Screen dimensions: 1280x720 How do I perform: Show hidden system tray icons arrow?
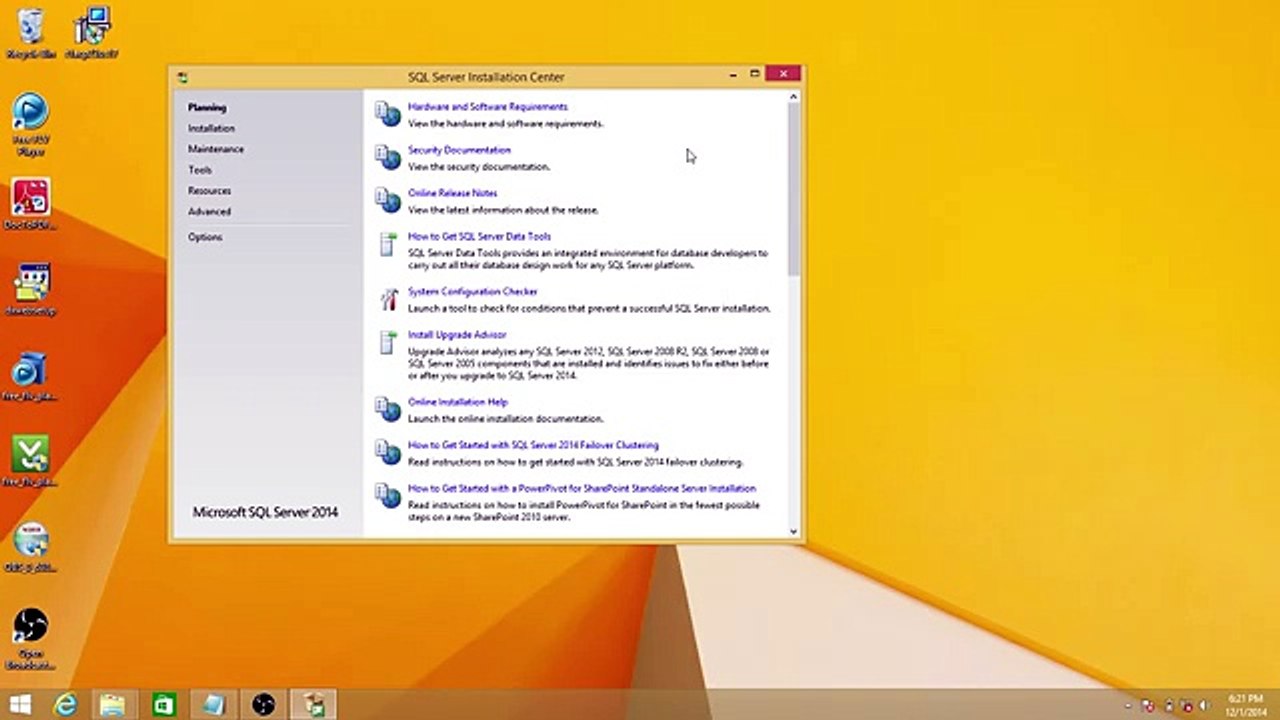click(x=1129, y=706)
